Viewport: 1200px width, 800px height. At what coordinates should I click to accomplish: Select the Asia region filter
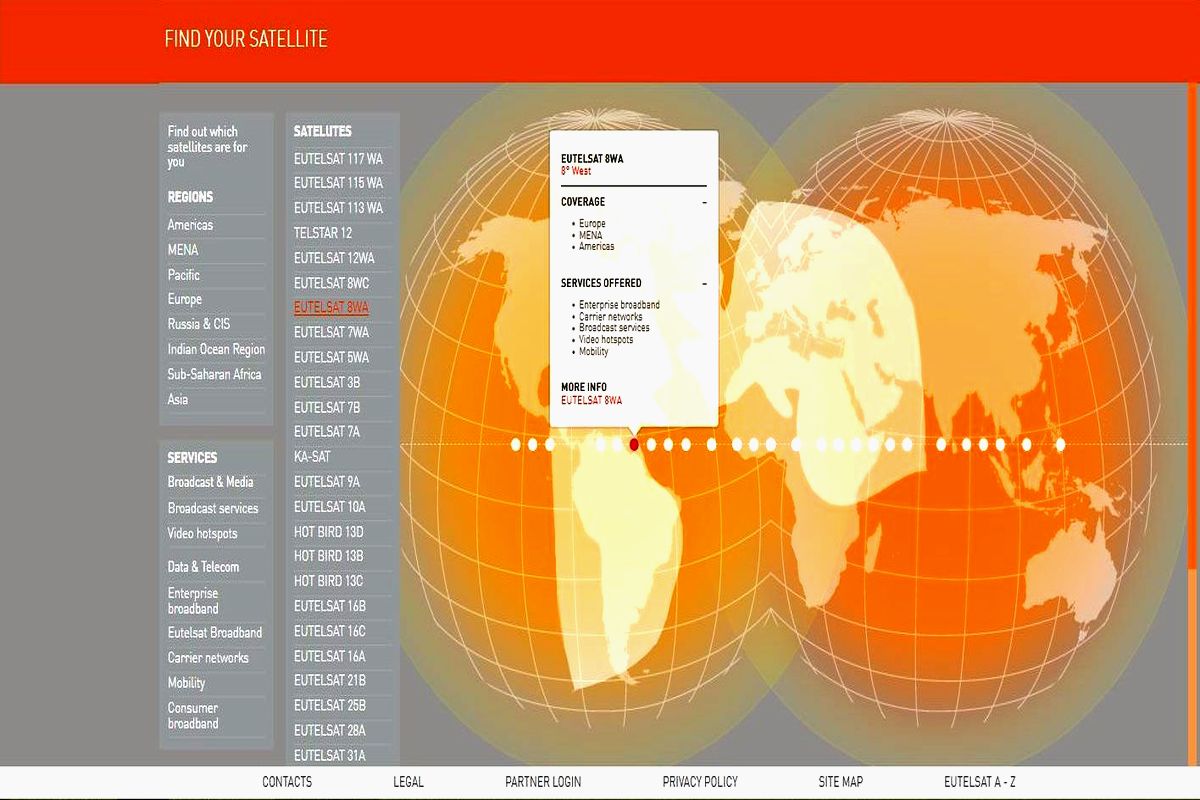pyautogui.click(x=178, y=399)
